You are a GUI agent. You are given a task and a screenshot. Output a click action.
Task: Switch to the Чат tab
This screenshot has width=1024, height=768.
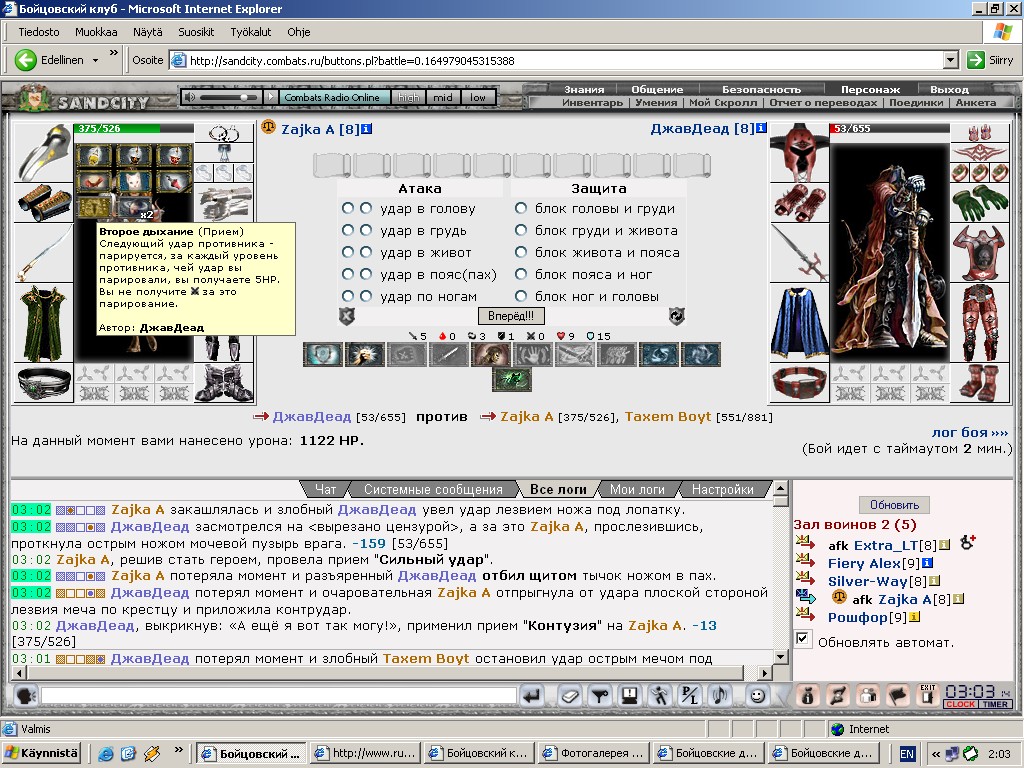coord(325,489)
